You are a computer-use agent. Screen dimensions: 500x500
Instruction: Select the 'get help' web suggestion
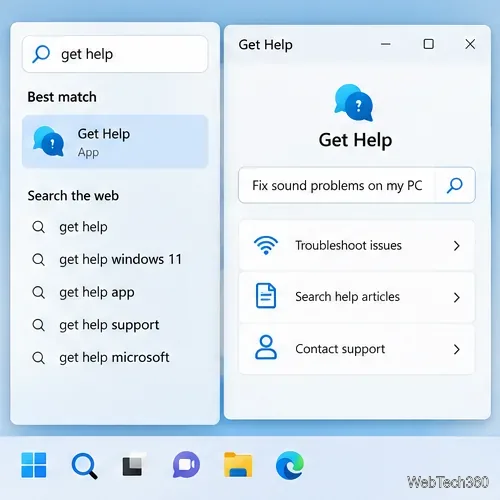[x=83, y=227]
